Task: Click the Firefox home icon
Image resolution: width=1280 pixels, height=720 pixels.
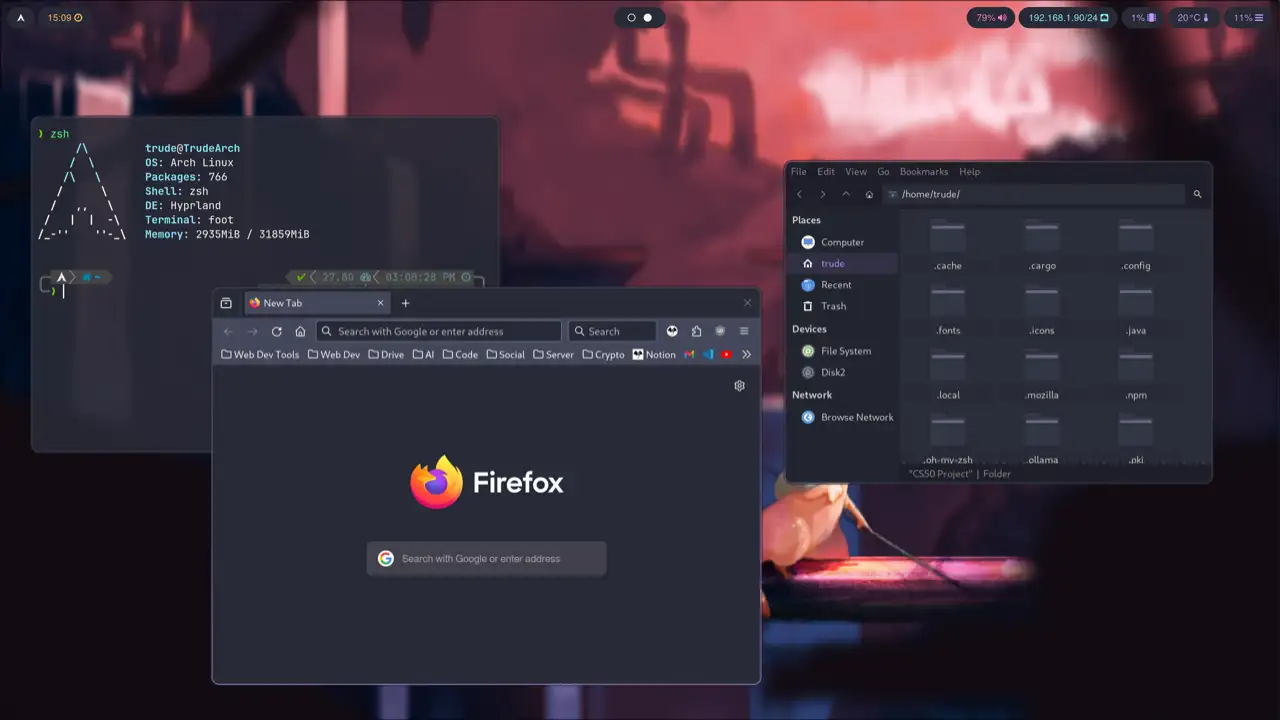Action: [300, 331]
